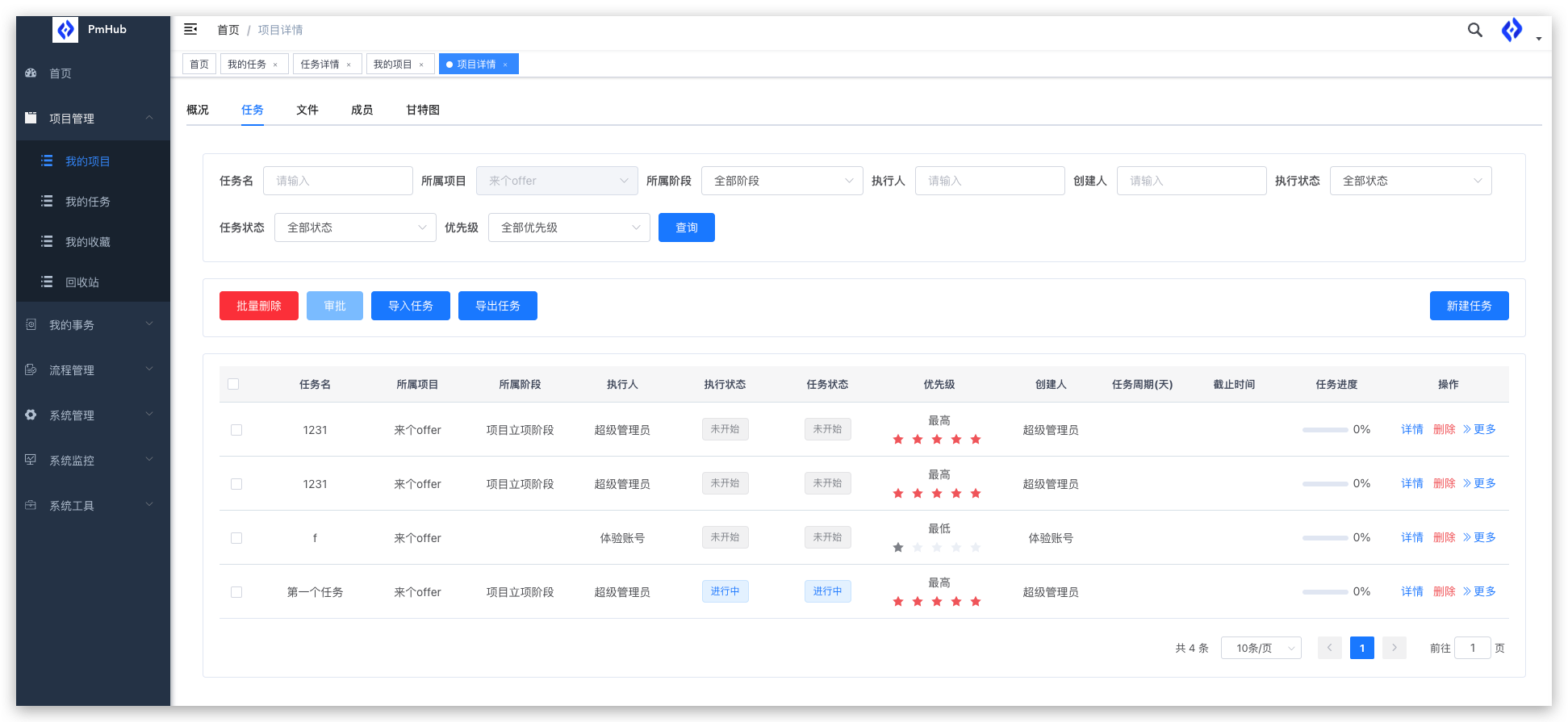The image size is (1568, 722).
Task: Open the user avatar menu icon
Action: click(x=1512, y=30)
